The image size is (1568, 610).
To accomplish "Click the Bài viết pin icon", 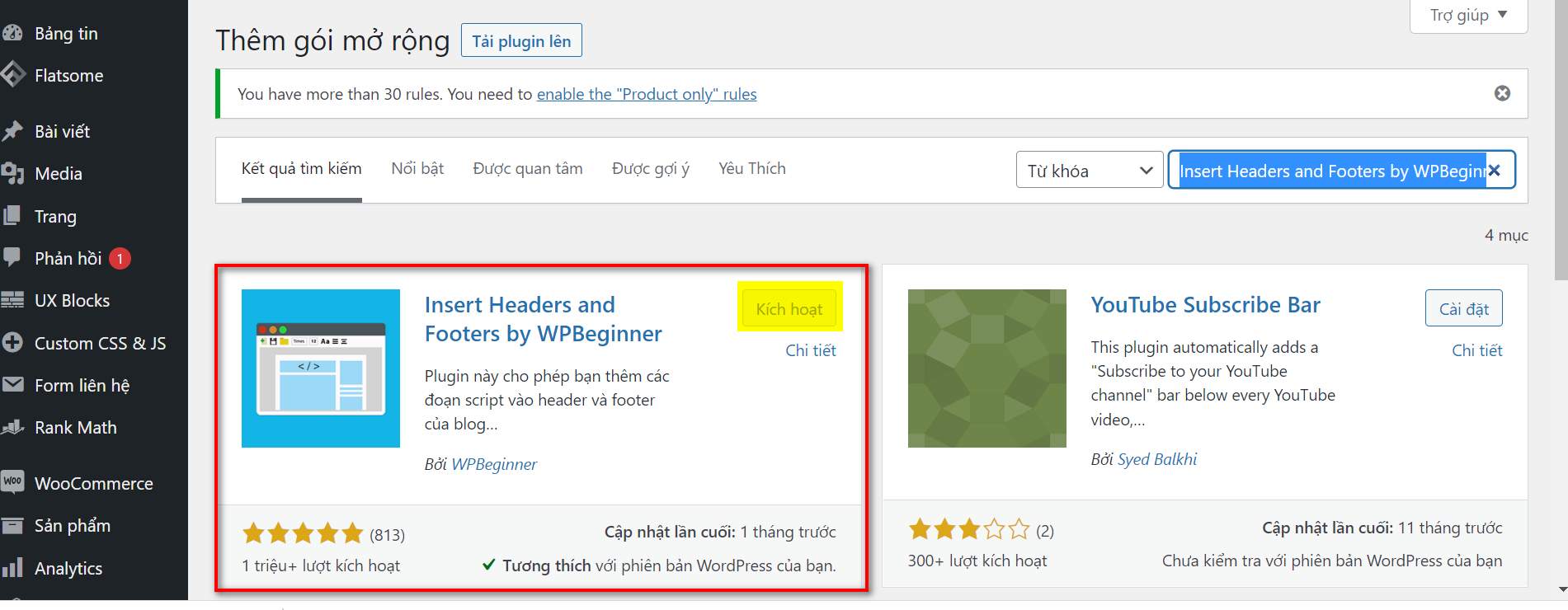I will click(x=12, y=131).
